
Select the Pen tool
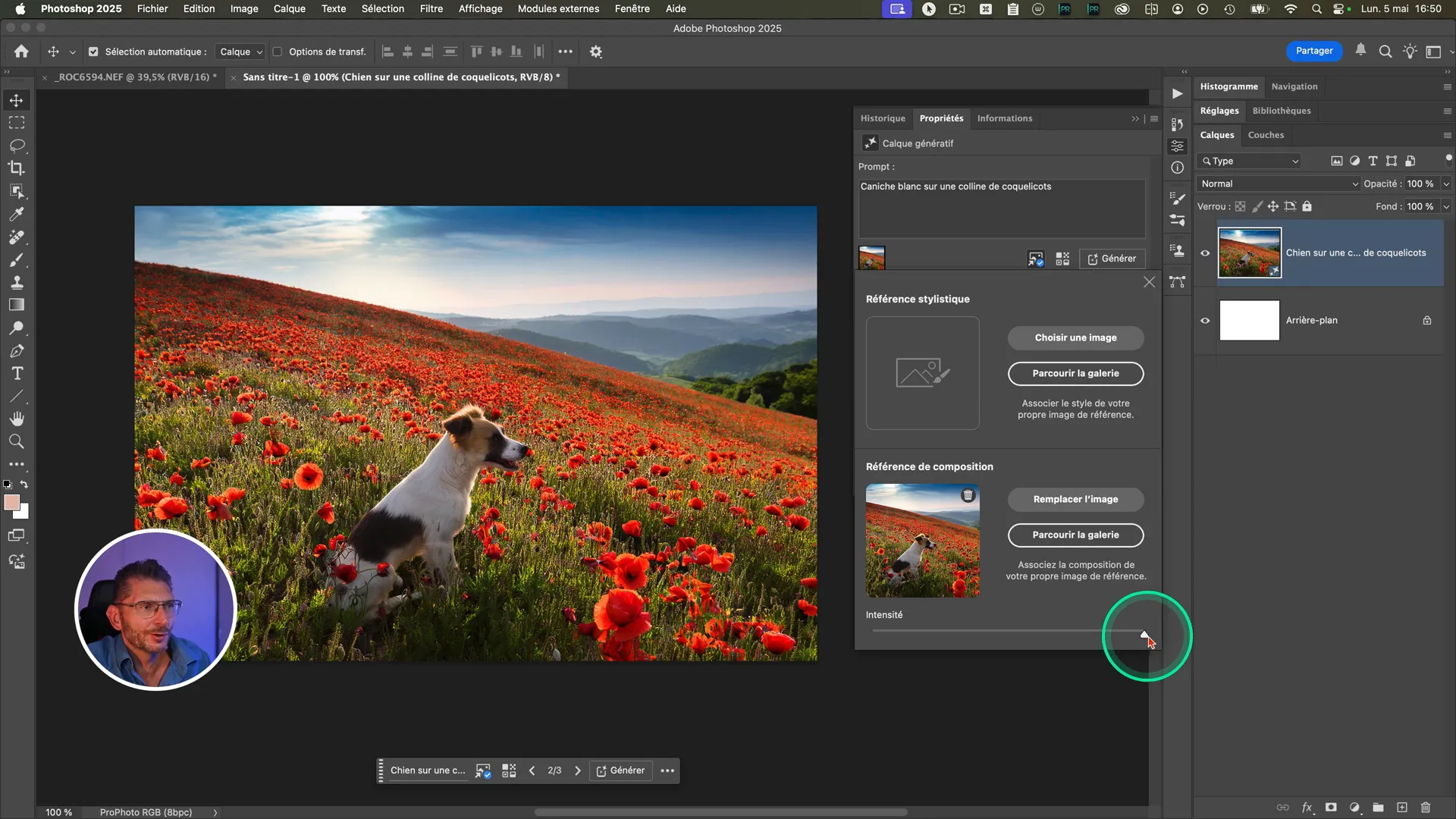pos(16,350)
